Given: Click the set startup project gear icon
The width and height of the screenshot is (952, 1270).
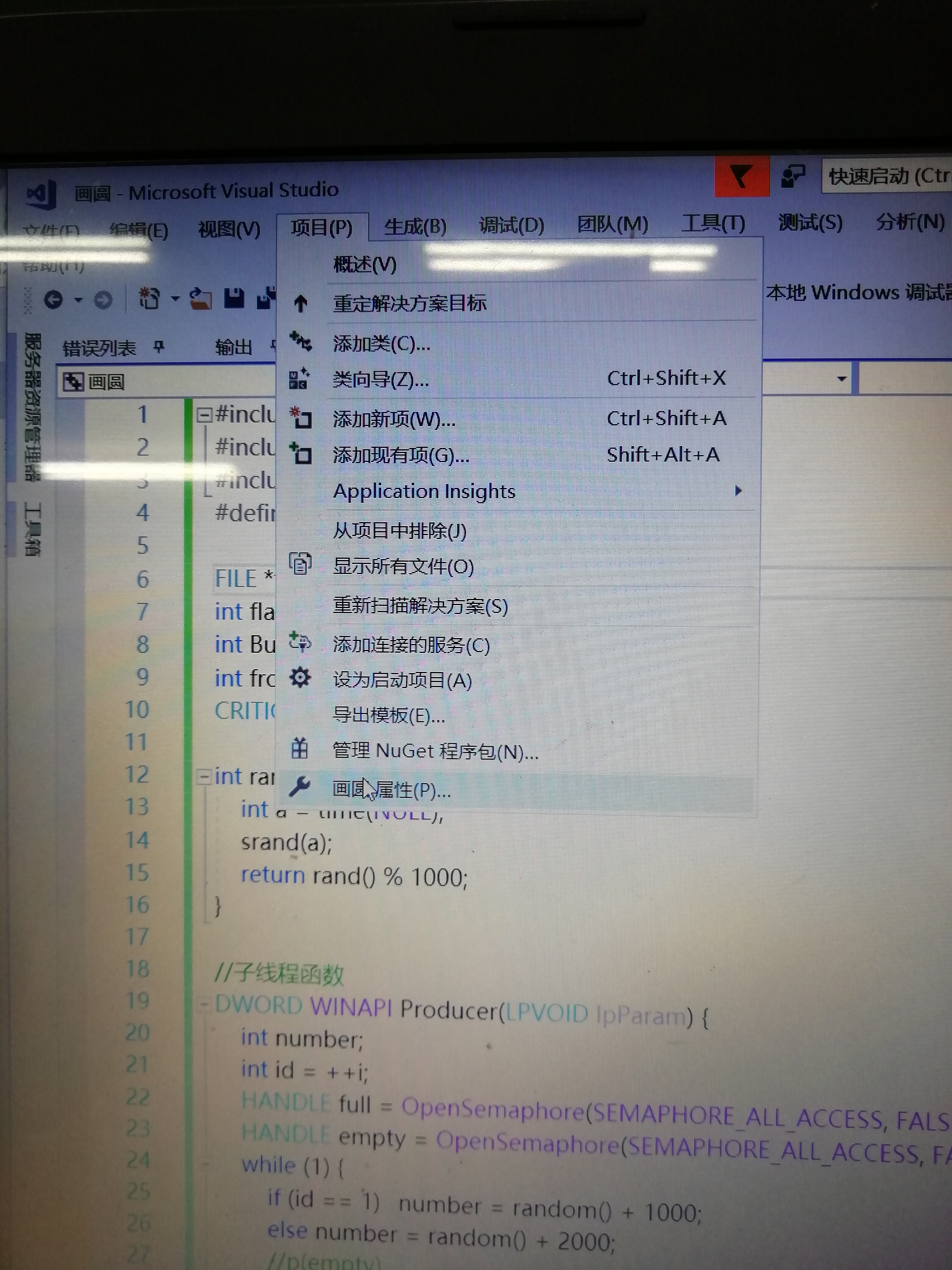Looking at the screenshot, I should 300,677.
